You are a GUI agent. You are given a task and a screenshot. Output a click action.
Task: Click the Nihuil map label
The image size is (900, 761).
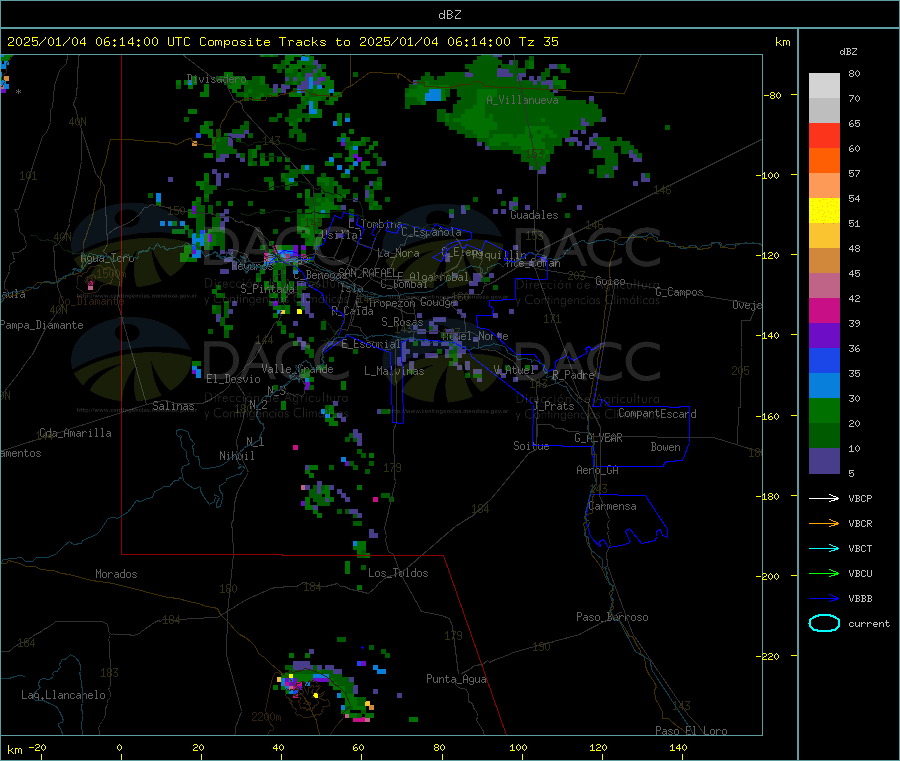pyautogui.click(x=236, y=456)
